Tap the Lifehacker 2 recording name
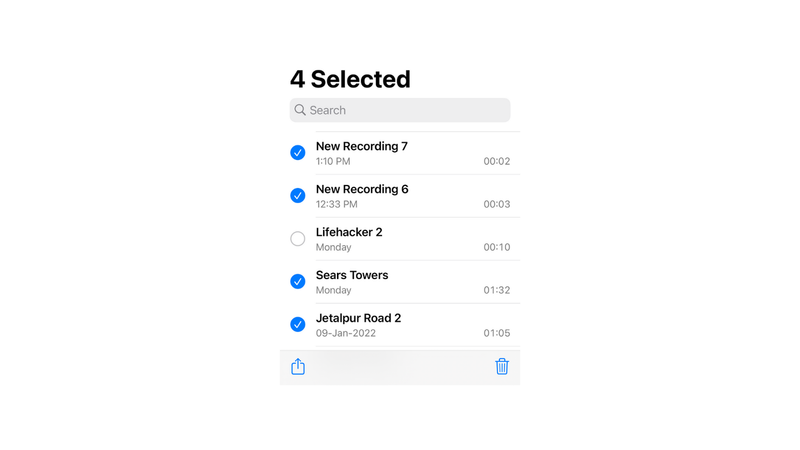The width and height of the screenshot is (800, 450). pos(349,232)
